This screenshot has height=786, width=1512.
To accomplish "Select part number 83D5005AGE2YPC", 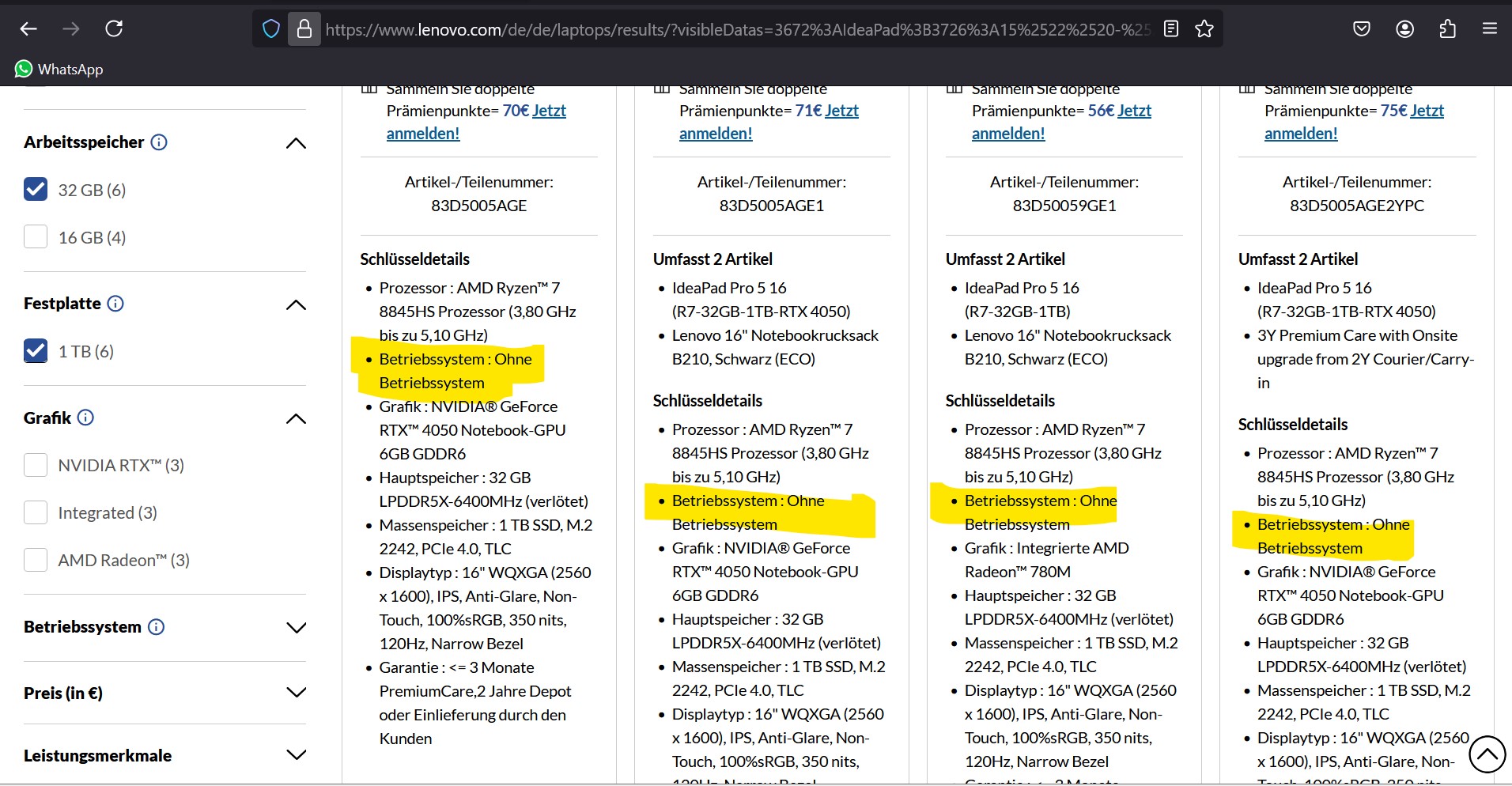I will click(x=1357, y=206).
